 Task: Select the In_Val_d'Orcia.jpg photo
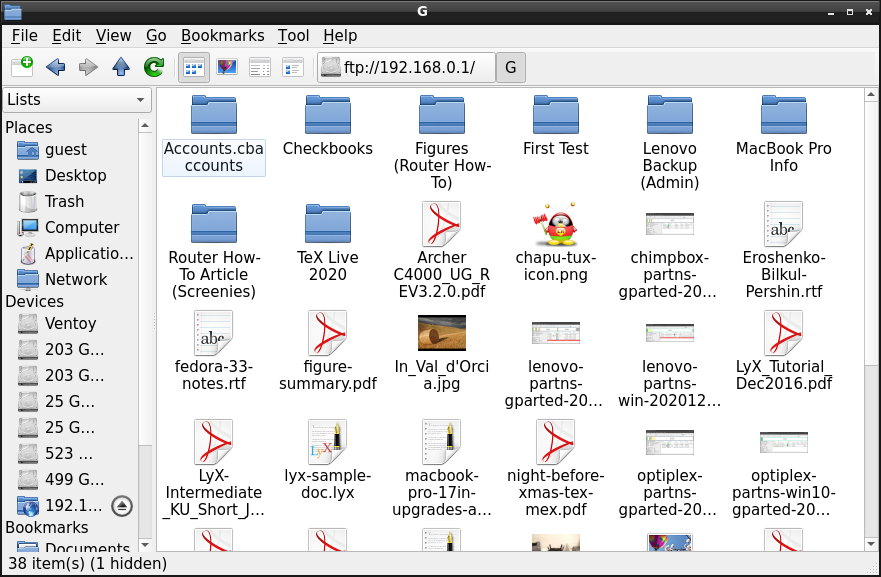click(x=442, y=353)
